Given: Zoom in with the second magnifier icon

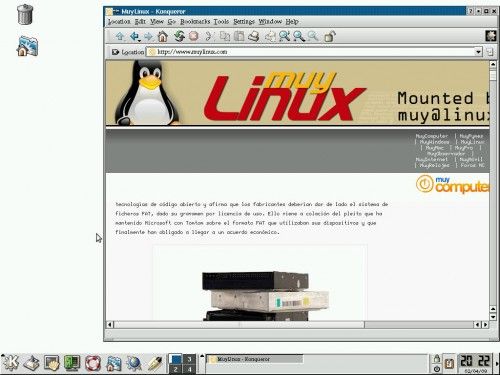Looking at the screenshot, I should pyautogui.click(x=299, y=36).
